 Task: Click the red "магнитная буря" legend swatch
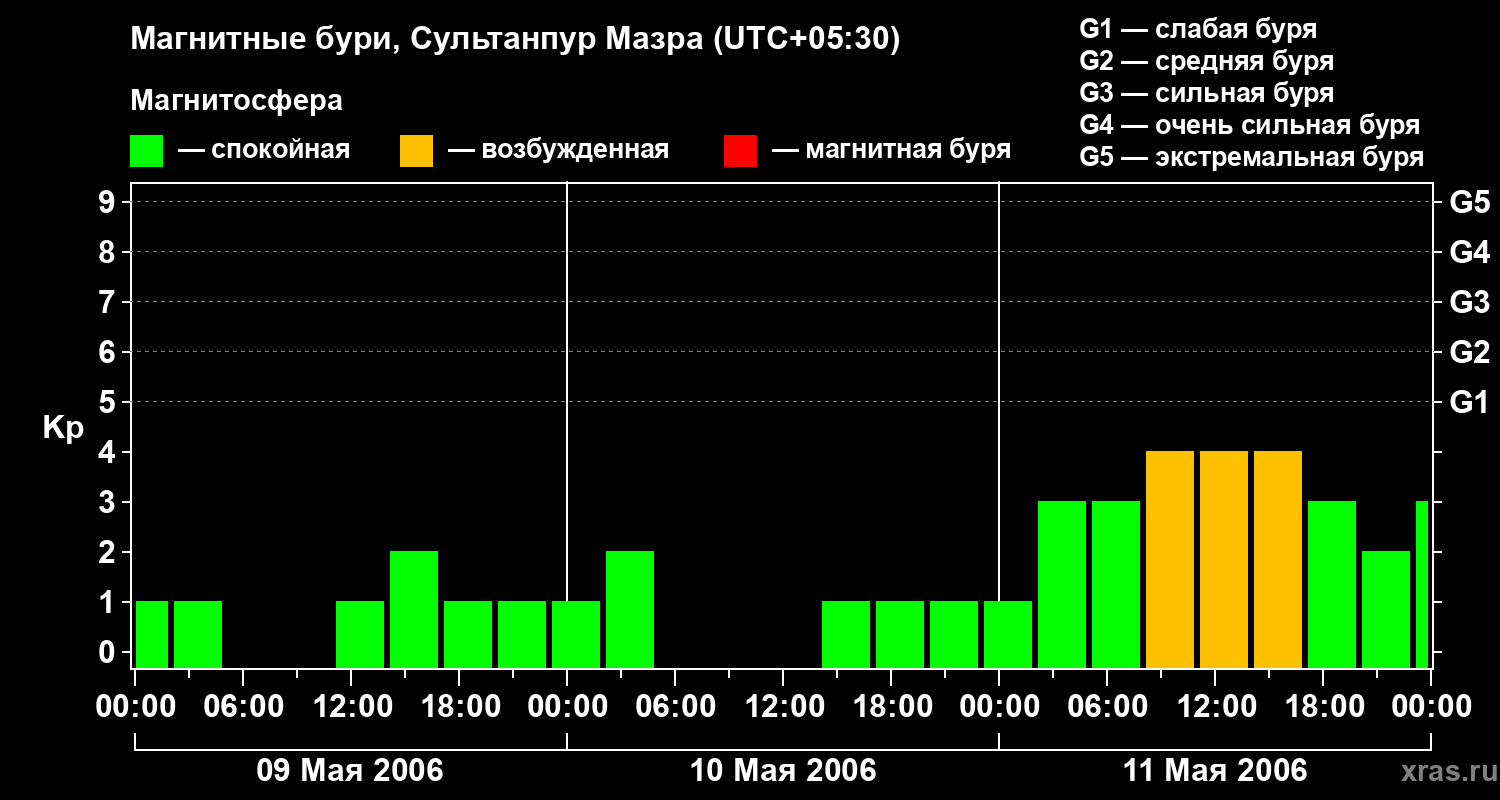point(740,151)
